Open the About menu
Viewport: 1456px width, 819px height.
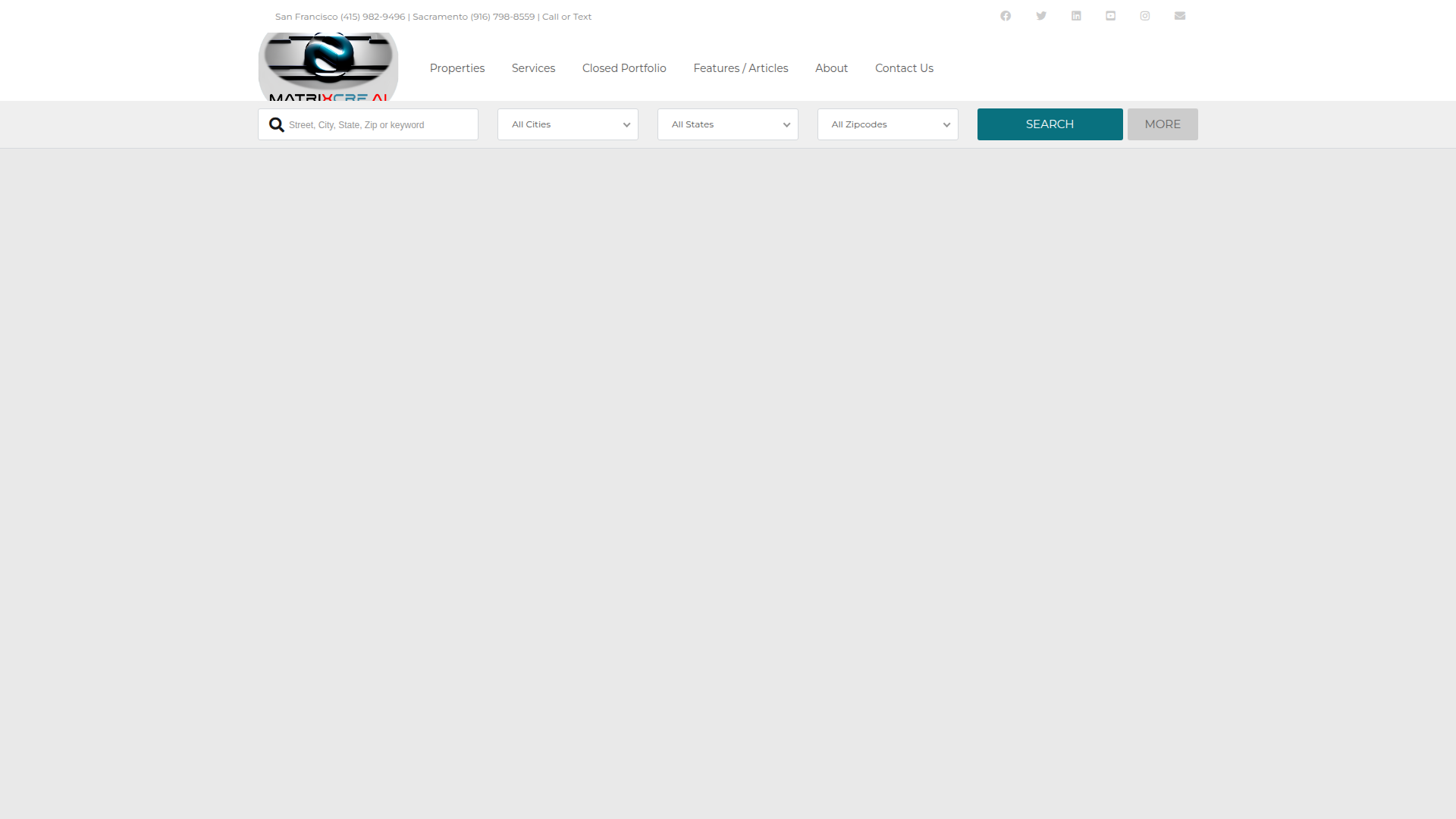click(832, 68)
